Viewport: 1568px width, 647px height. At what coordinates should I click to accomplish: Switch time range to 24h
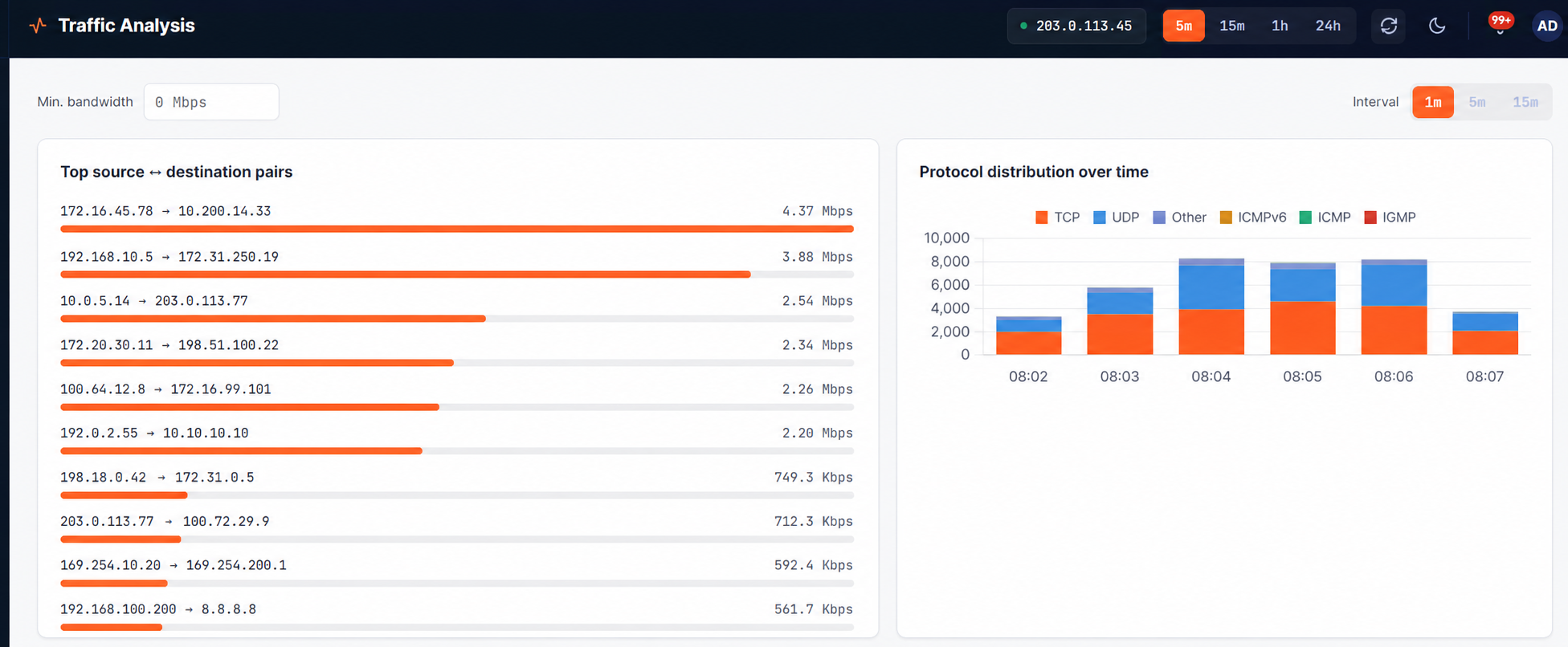[x=1328, y=26]
